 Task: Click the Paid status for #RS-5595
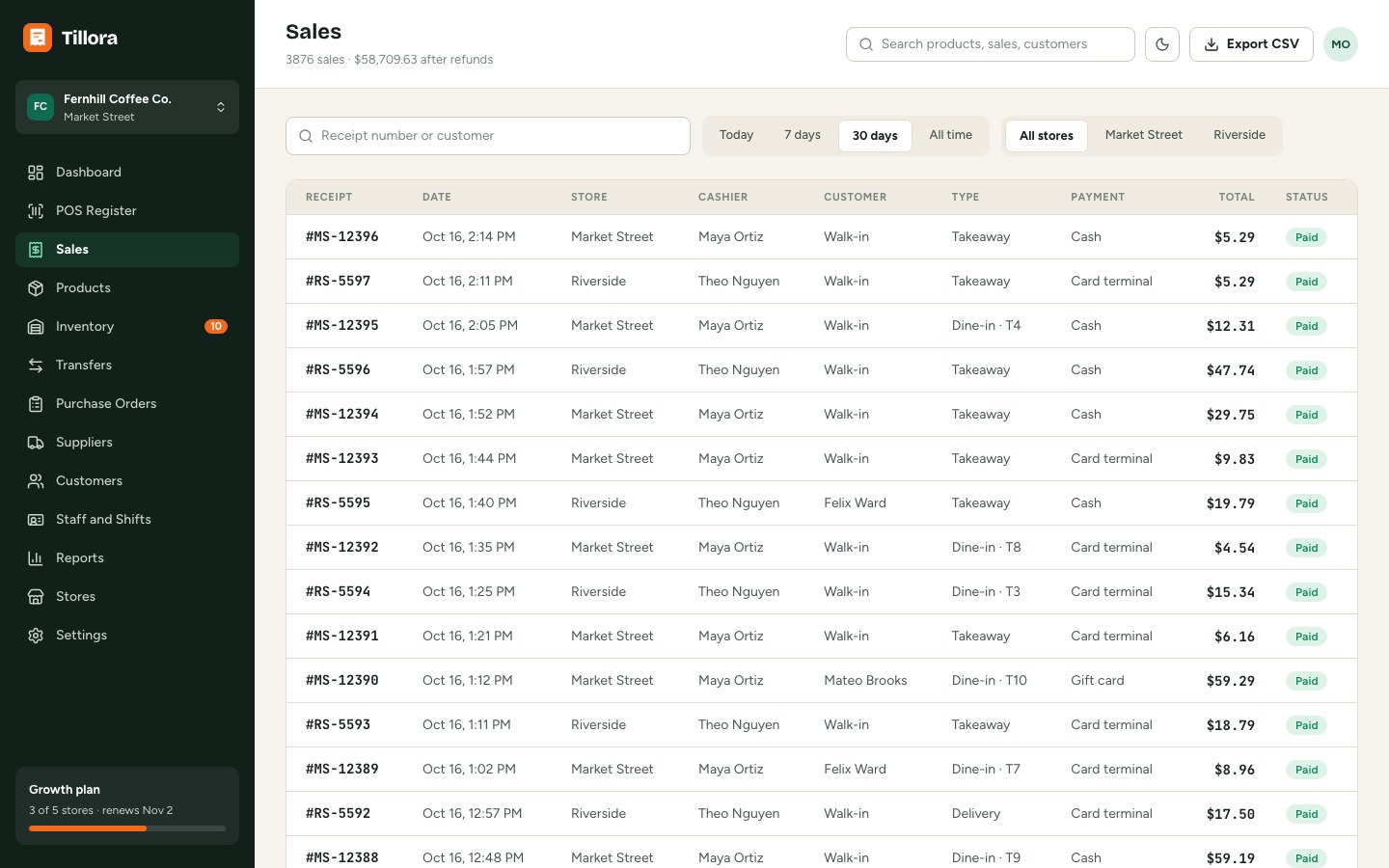(1306, 503)
